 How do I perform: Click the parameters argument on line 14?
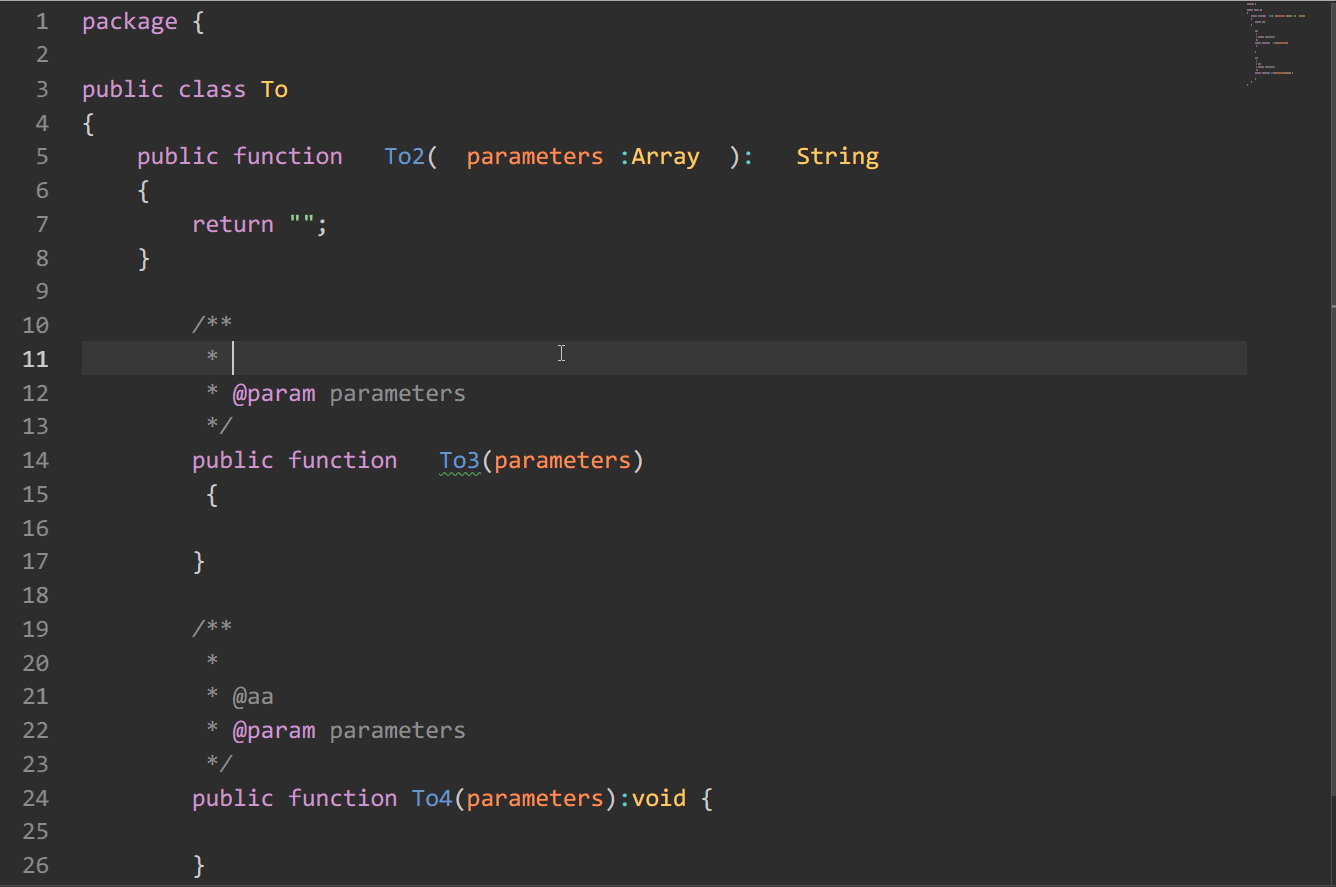(562, 461)
